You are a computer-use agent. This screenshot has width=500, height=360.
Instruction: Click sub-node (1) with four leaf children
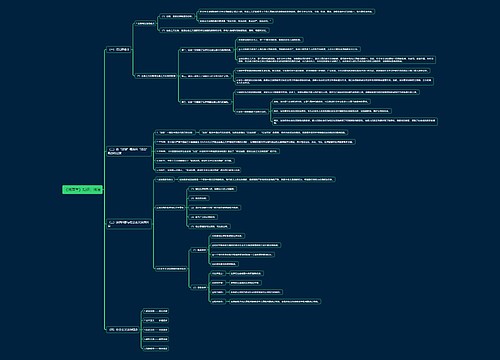point(199,250)
